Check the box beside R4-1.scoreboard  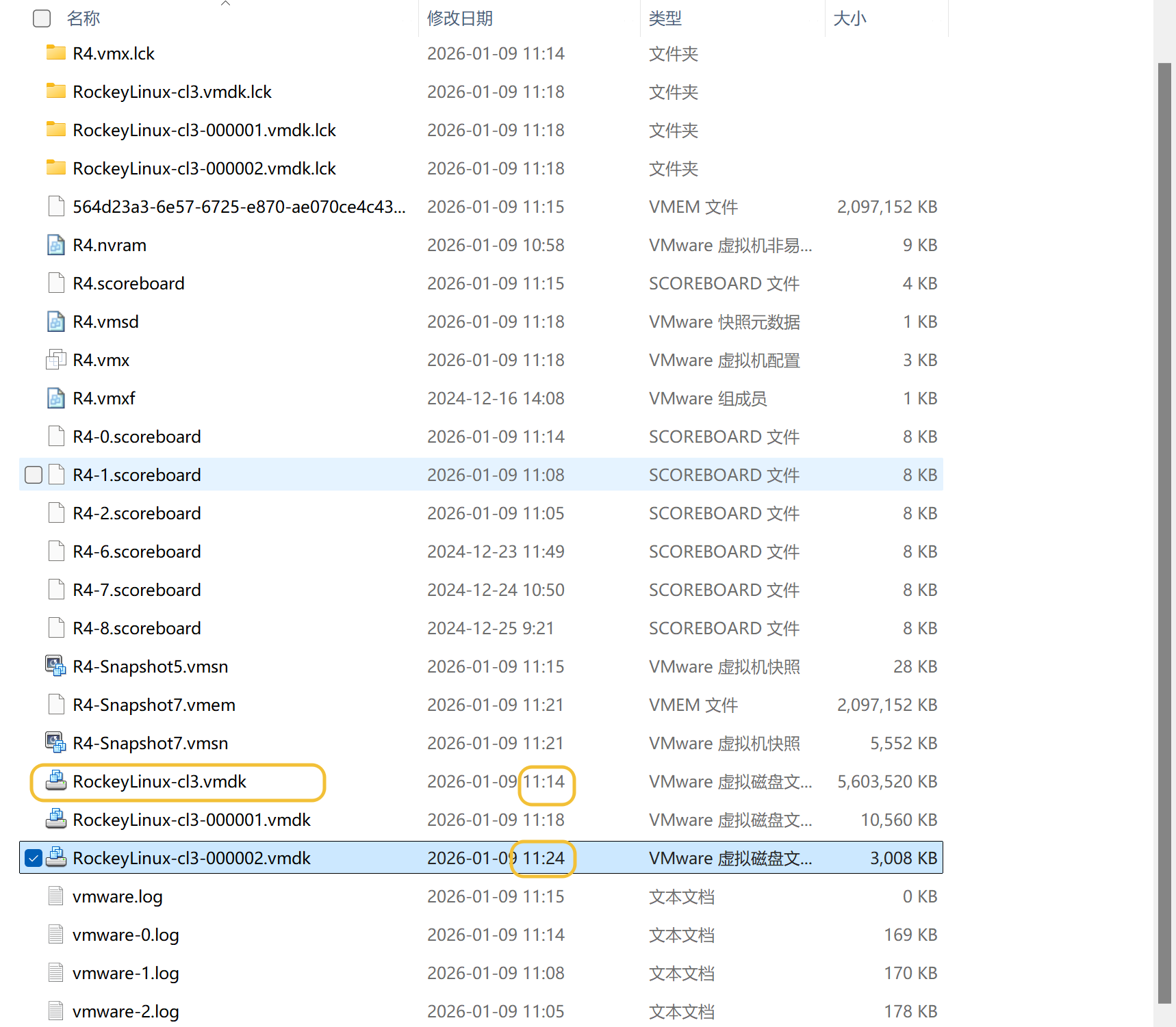click(x=34, y=475)
